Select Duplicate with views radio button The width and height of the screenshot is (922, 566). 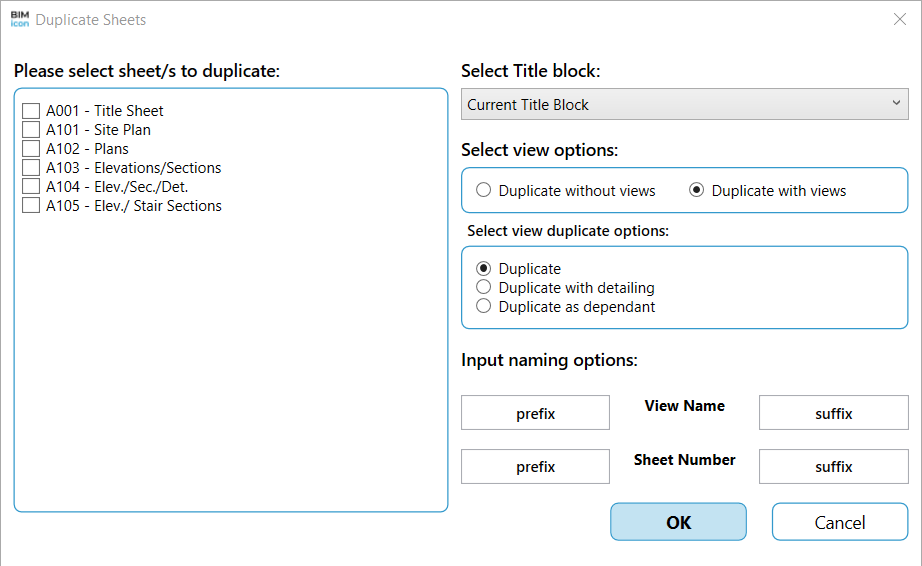pyautogui.click(x=697, y=191)
